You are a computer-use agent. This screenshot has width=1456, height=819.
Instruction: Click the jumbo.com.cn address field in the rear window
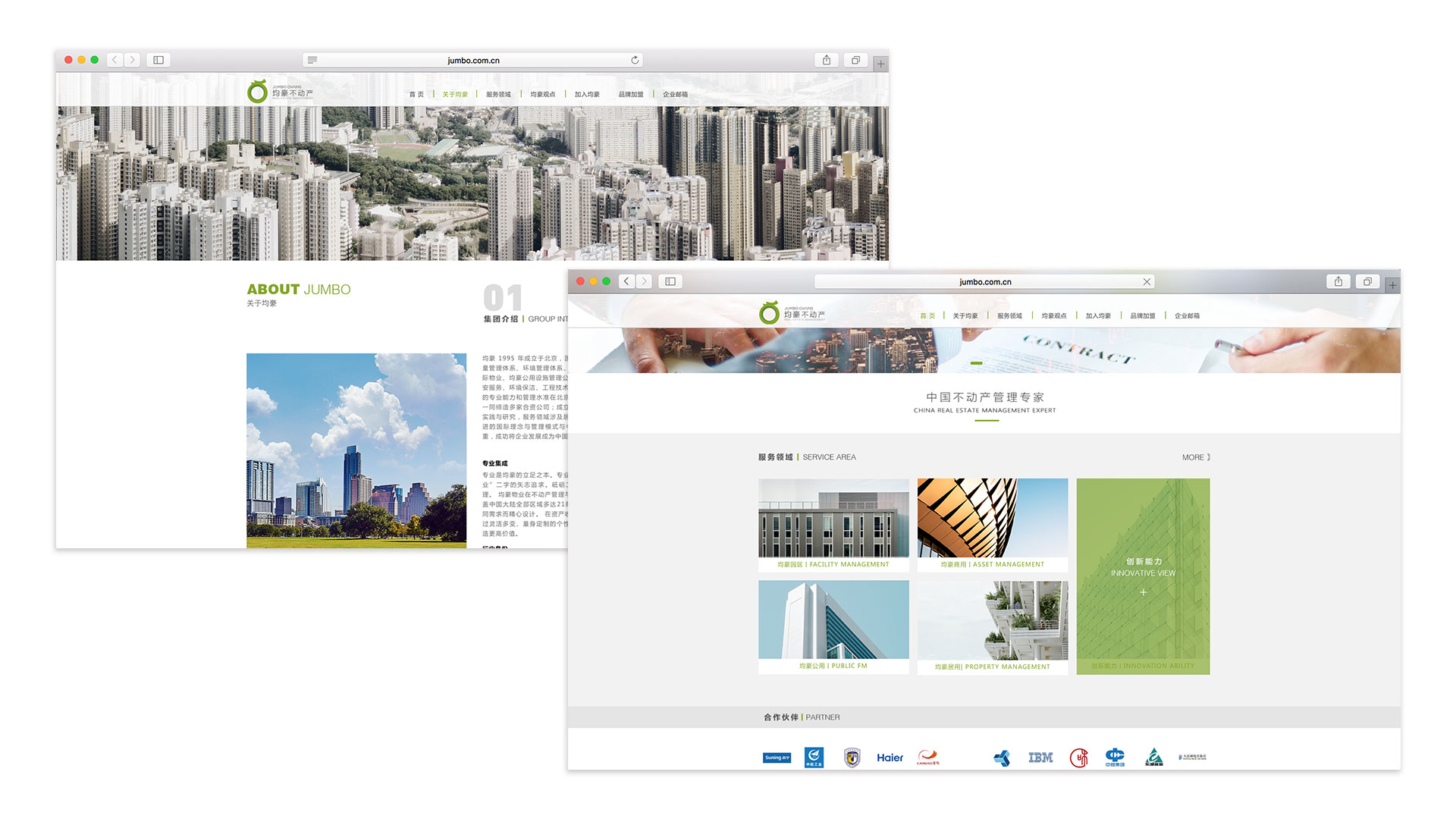(473, 60)
